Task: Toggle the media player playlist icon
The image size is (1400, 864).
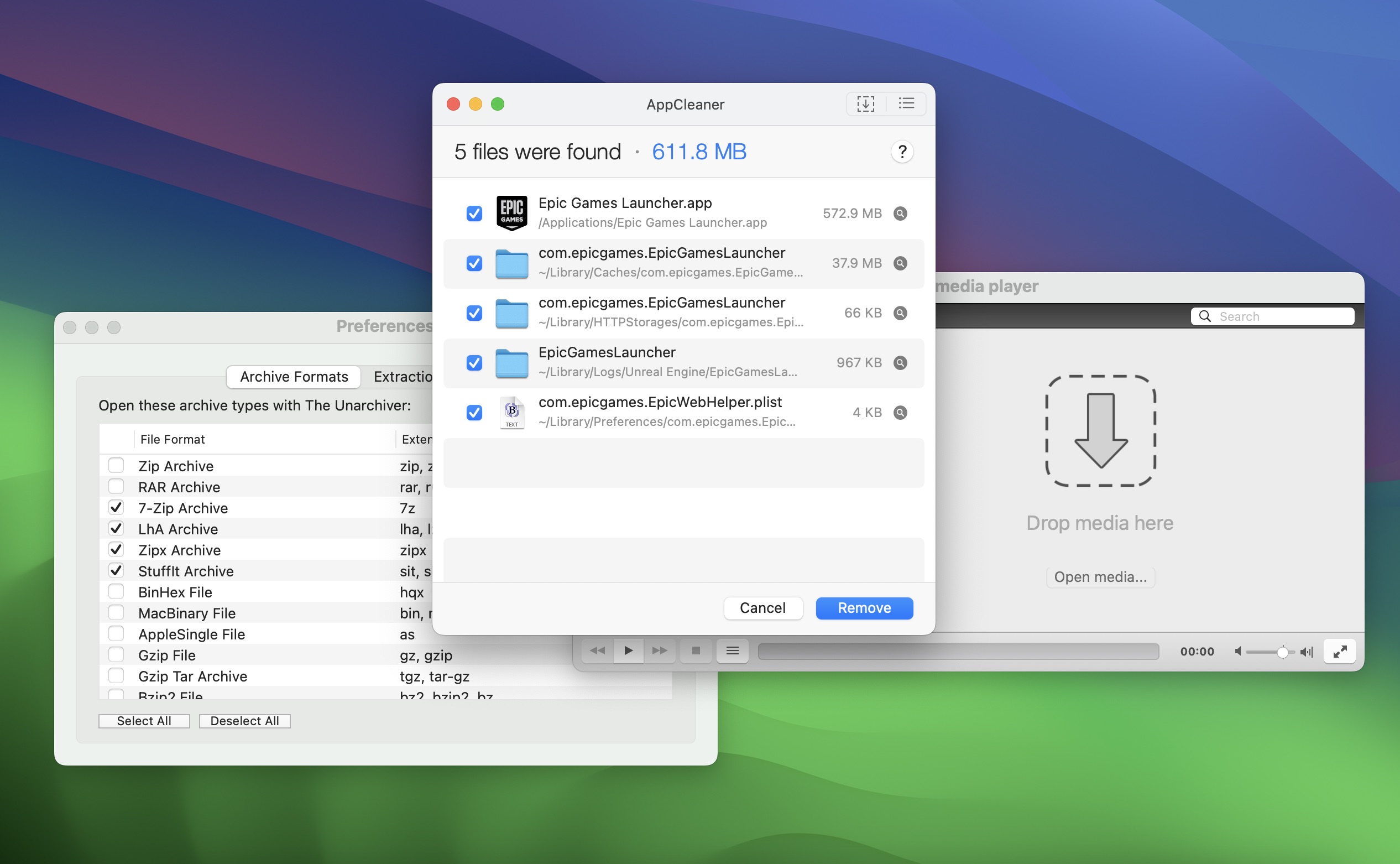Action: 732,651
